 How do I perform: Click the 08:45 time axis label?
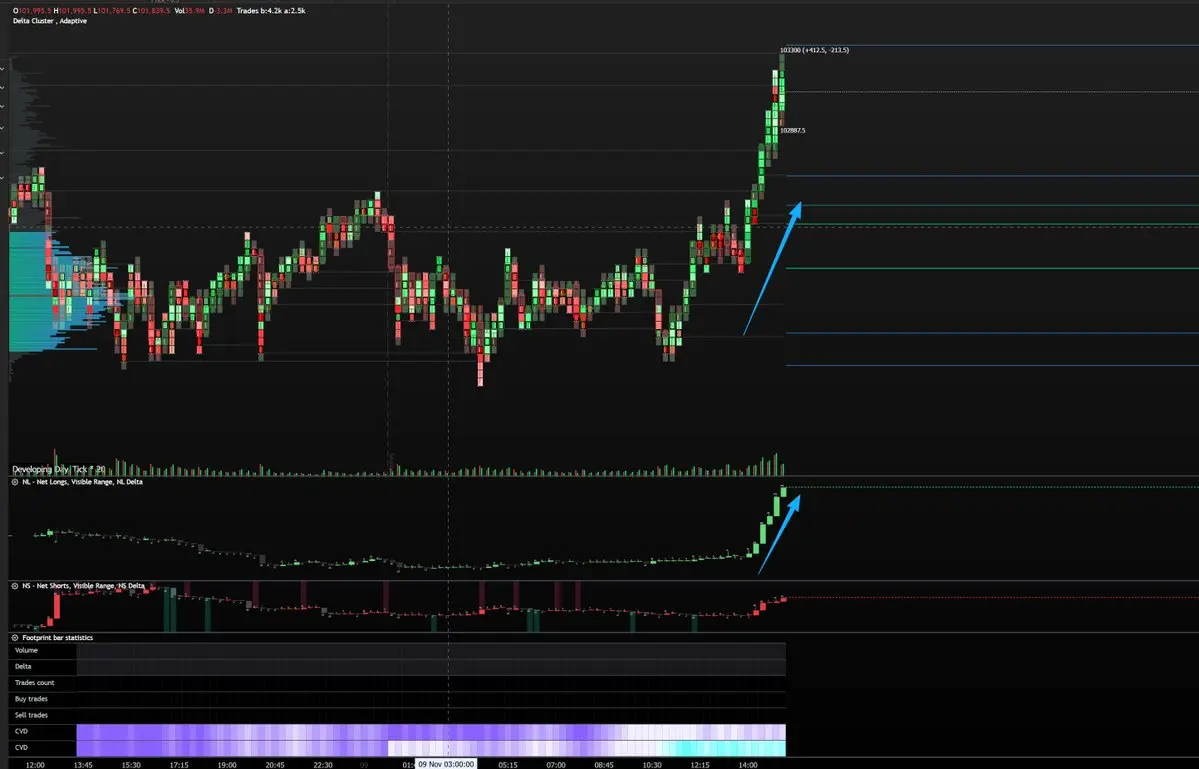pos(604,764)
